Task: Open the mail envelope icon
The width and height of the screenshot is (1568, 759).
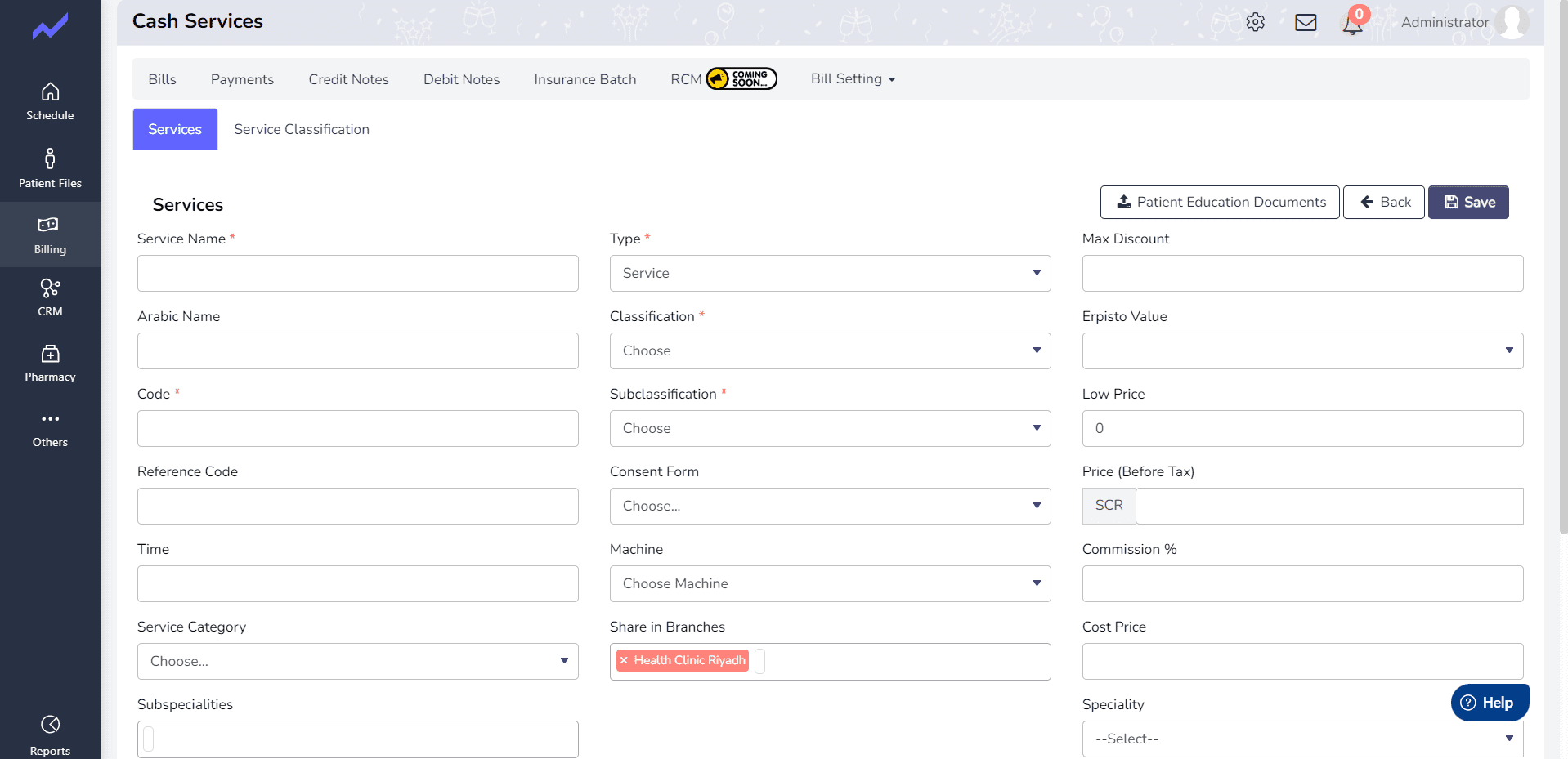Action: [1306, 22]
